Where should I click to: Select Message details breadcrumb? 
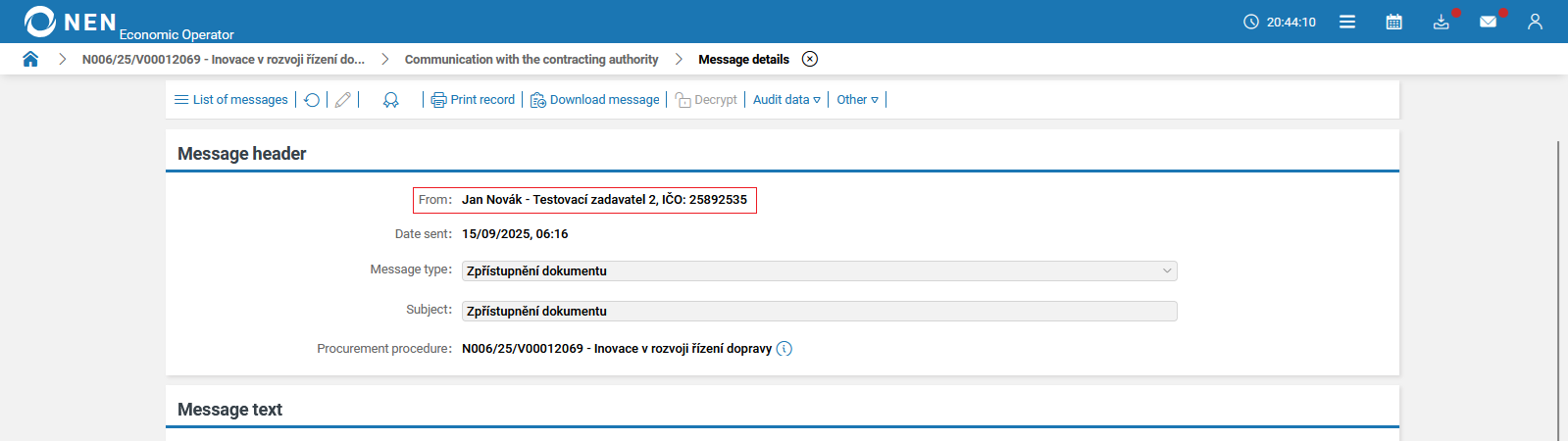point(743,60)
